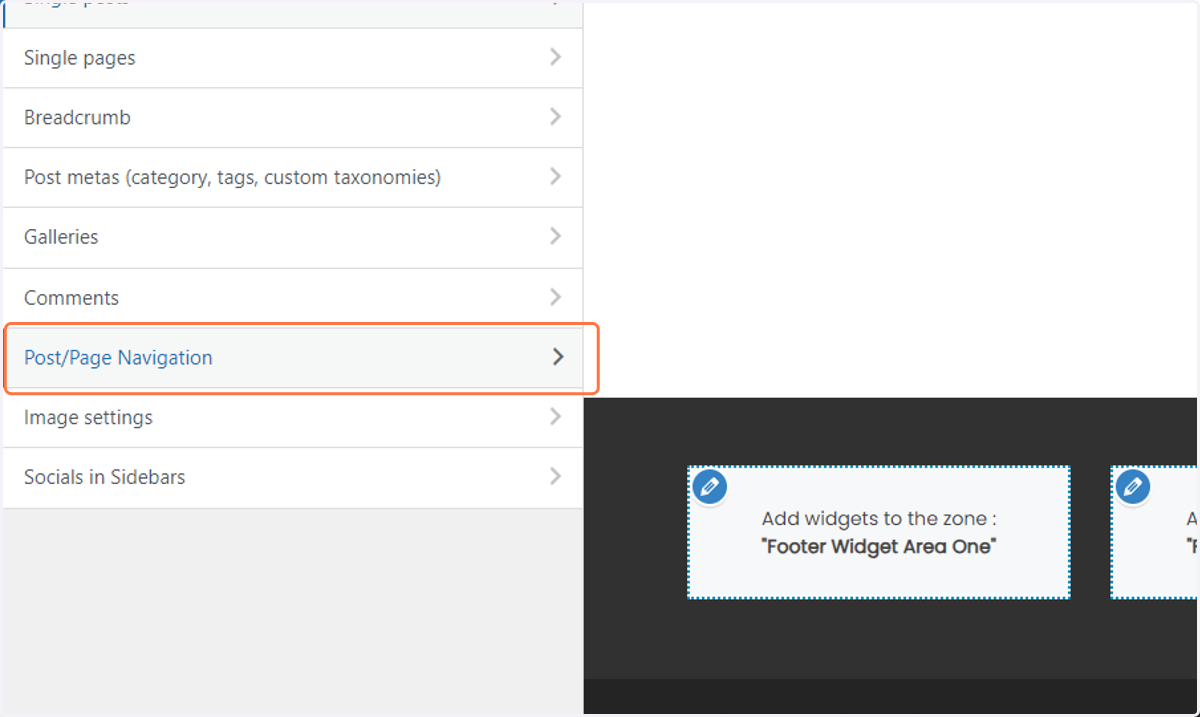Open Socials in Sidebars section
1200x717 pixels.
click(293, 478)
